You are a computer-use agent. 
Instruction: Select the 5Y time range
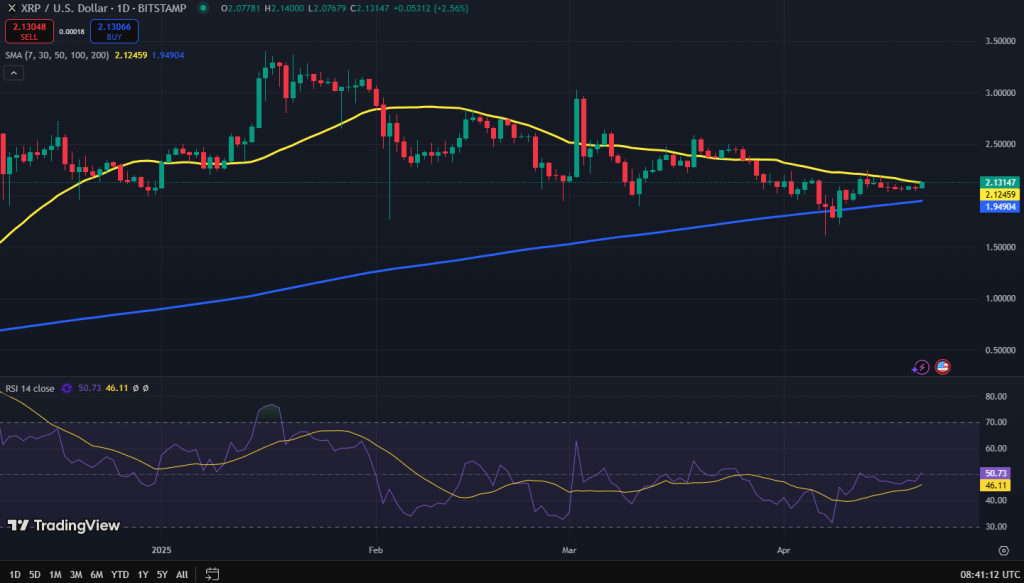(x=162, y=575)
